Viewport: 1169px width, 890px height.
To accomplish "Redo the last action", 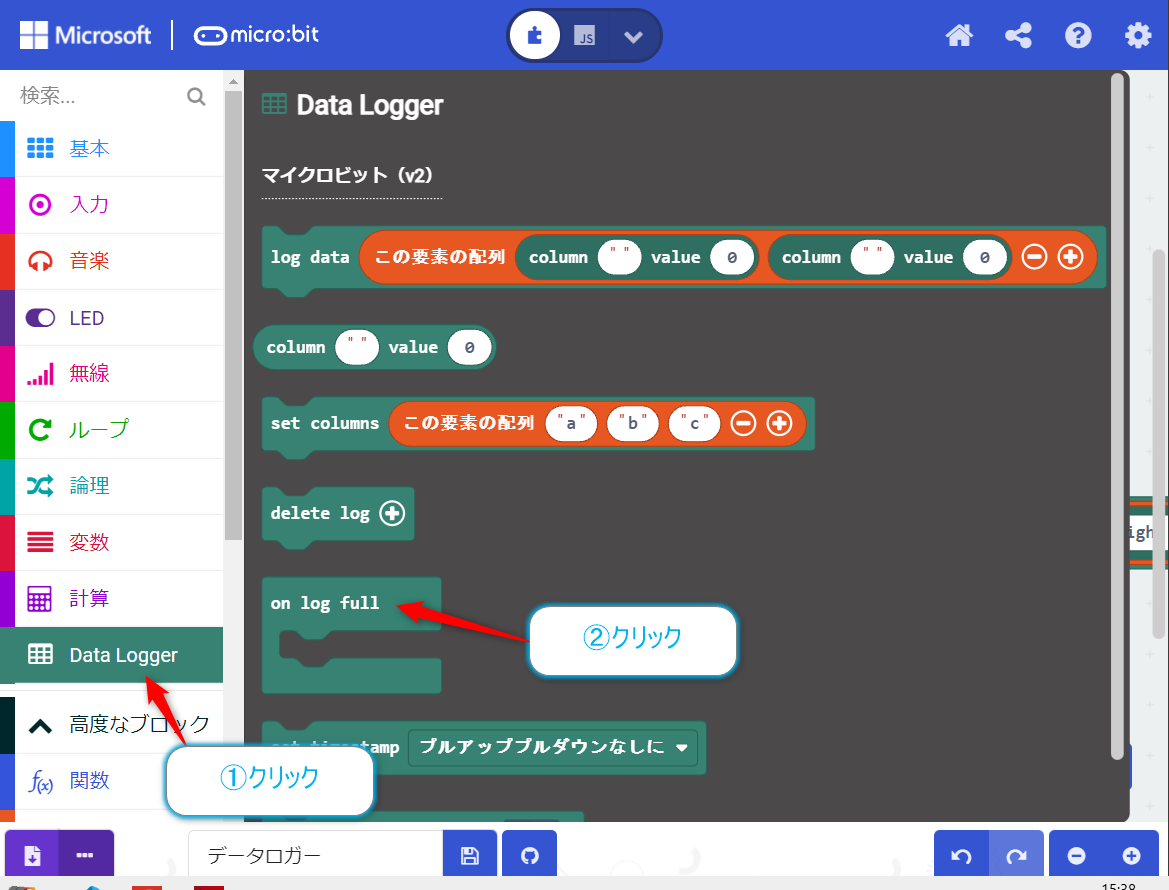I will pos(1016,855).
